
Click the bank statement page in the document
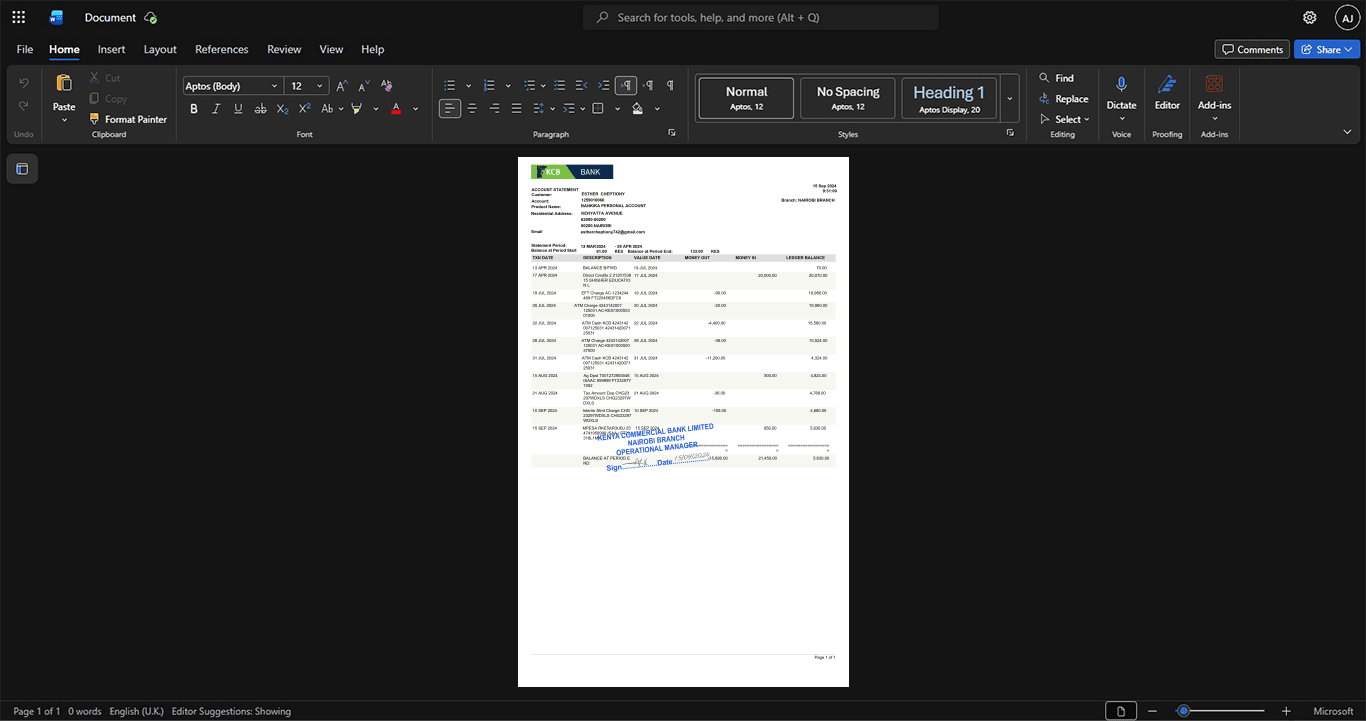pyautogui.click(x=683, y=422)
